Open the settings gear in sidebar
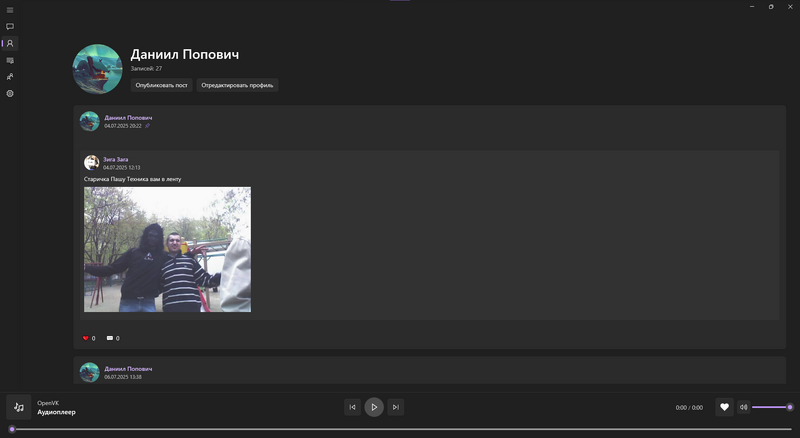Screen dimensions: 800x438 10,93
